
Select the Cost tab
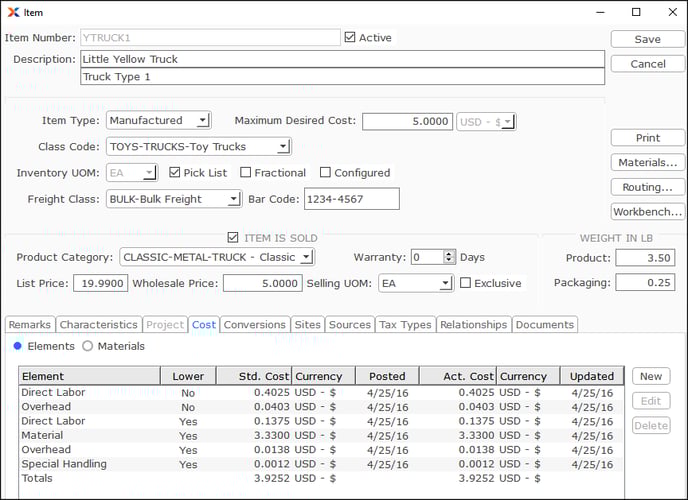pyautogui.click(x=204, y=325)
